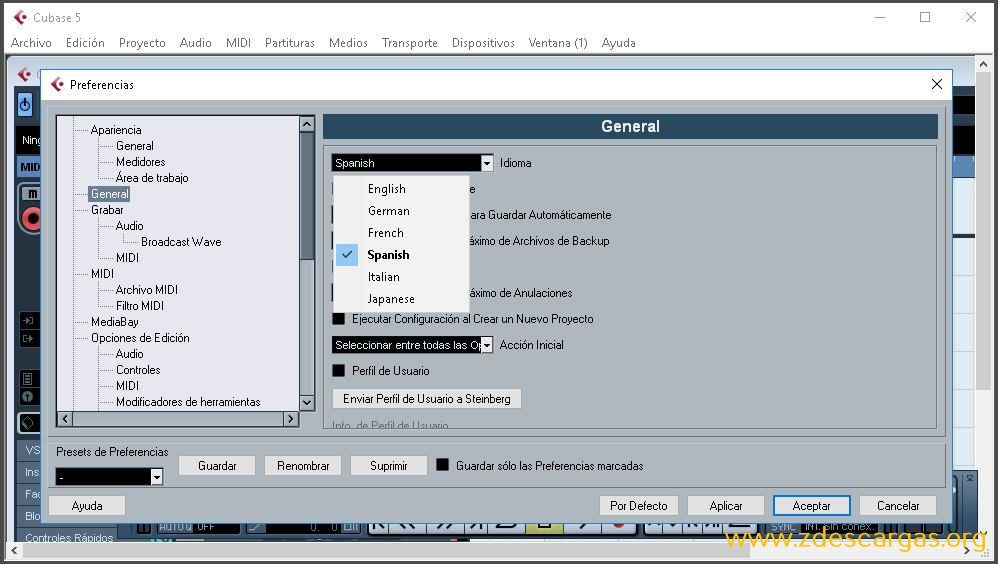Open the Edición menu
This screenshot has width=998, height=564.
click(85, 43)
